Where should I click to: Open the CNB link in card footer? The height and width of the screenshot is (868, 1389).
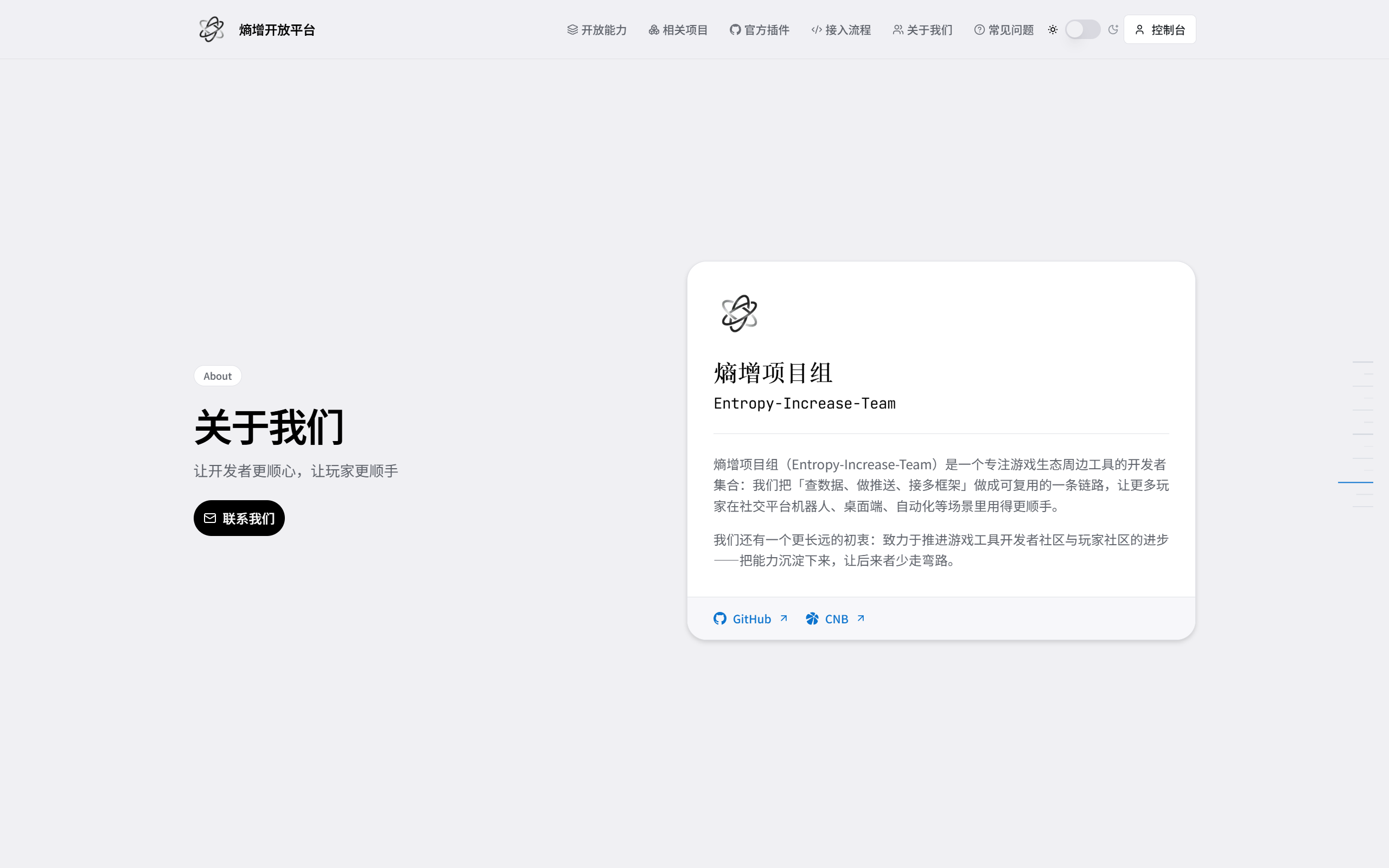click(x=835, y=618)
